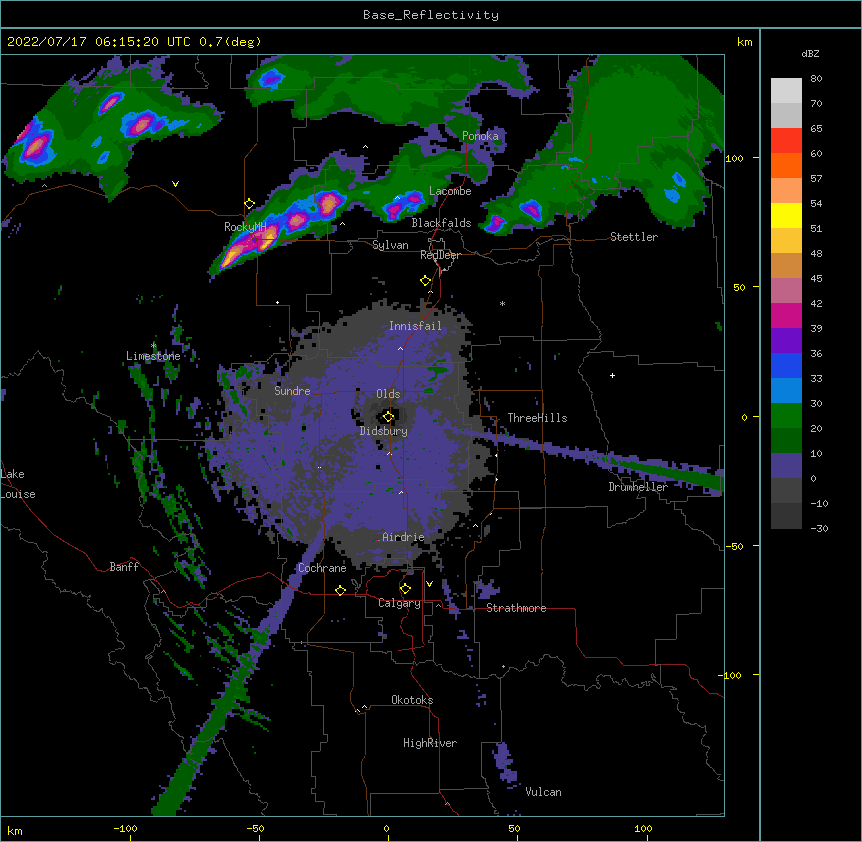
Task: Click the RockyMH town label
Action: (245, 227)
